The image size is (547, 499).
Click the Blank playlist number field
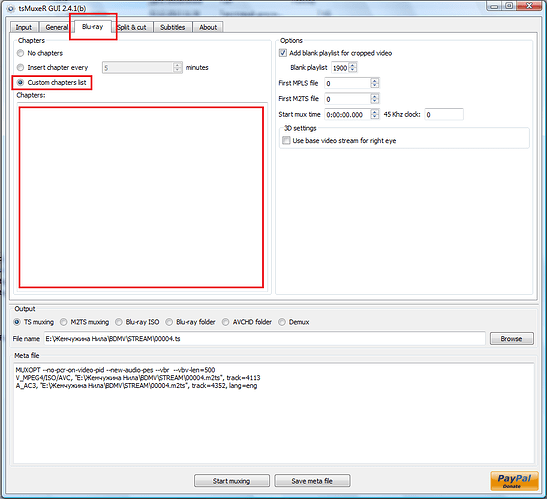[340, 68]
